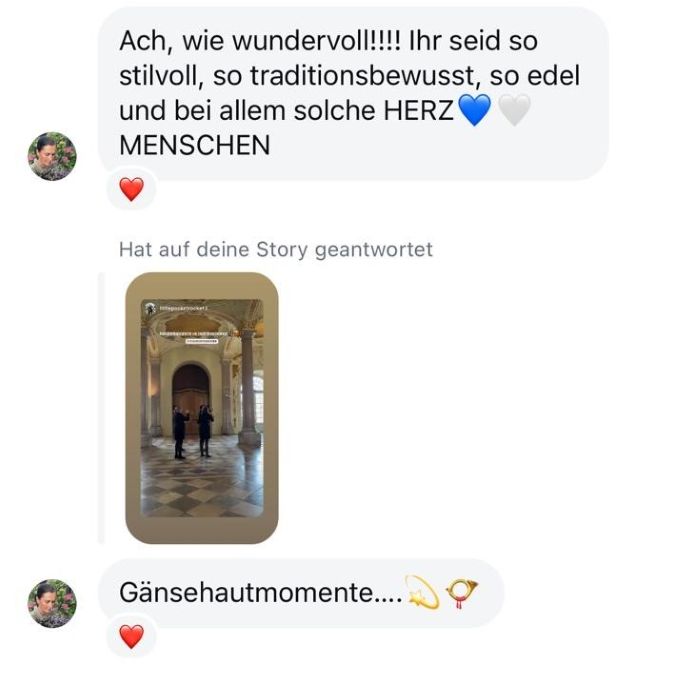Tap the white hashtag sticker in story preview
This screenshot has height=688, width=700.
pyautogui.click(x=202, y=341)
